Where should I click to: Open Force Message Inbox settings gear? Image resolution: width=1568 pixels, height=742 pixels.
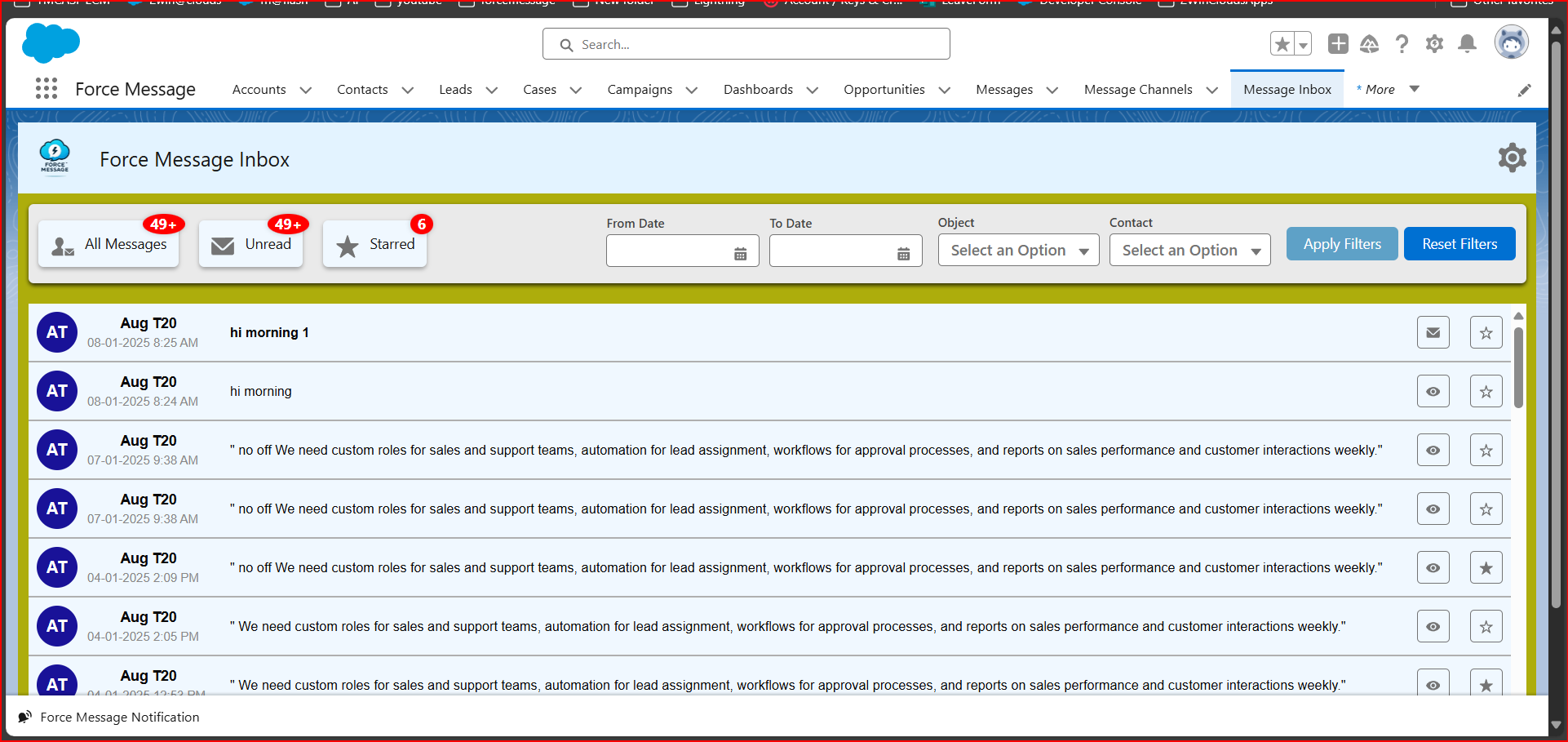[1512, 158]
